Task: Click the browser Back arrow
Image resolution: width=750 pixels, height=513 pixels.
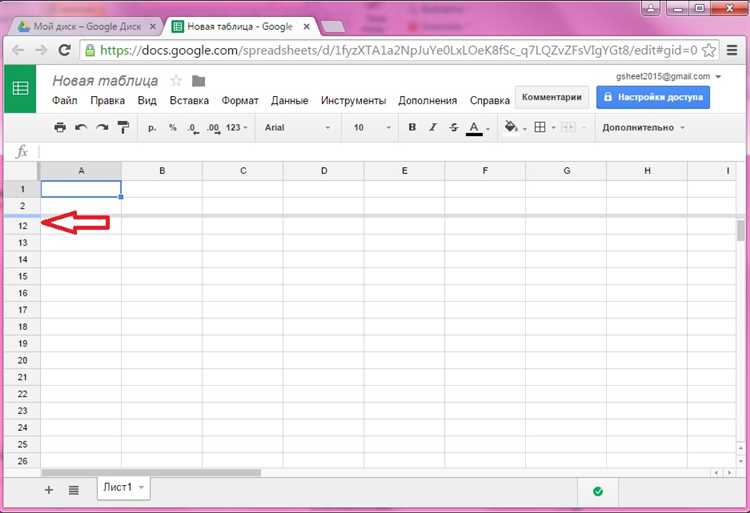Action: 18,50
